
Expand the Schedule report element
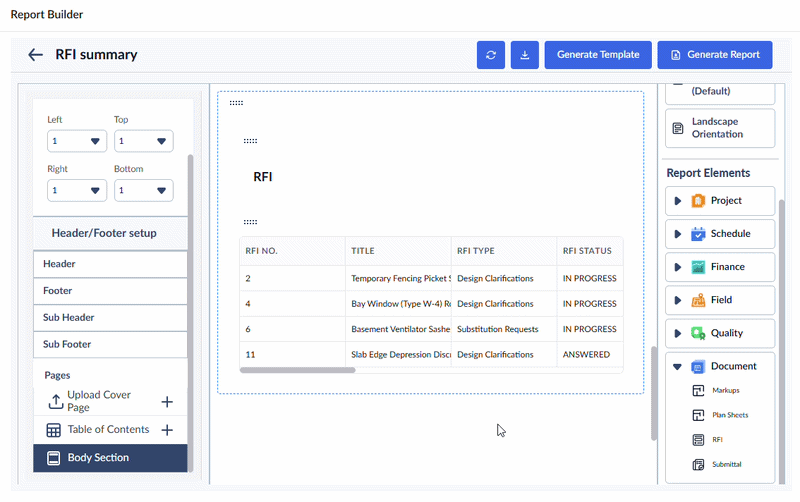[x=678, y=234]
